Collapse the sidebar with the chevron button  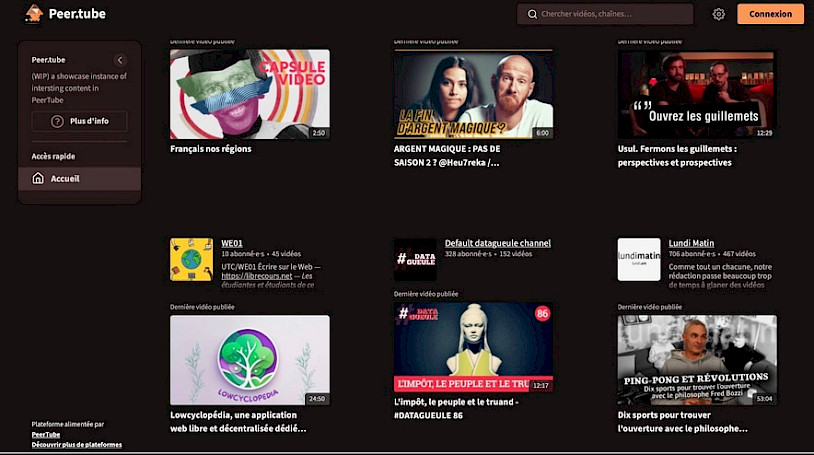120,60
